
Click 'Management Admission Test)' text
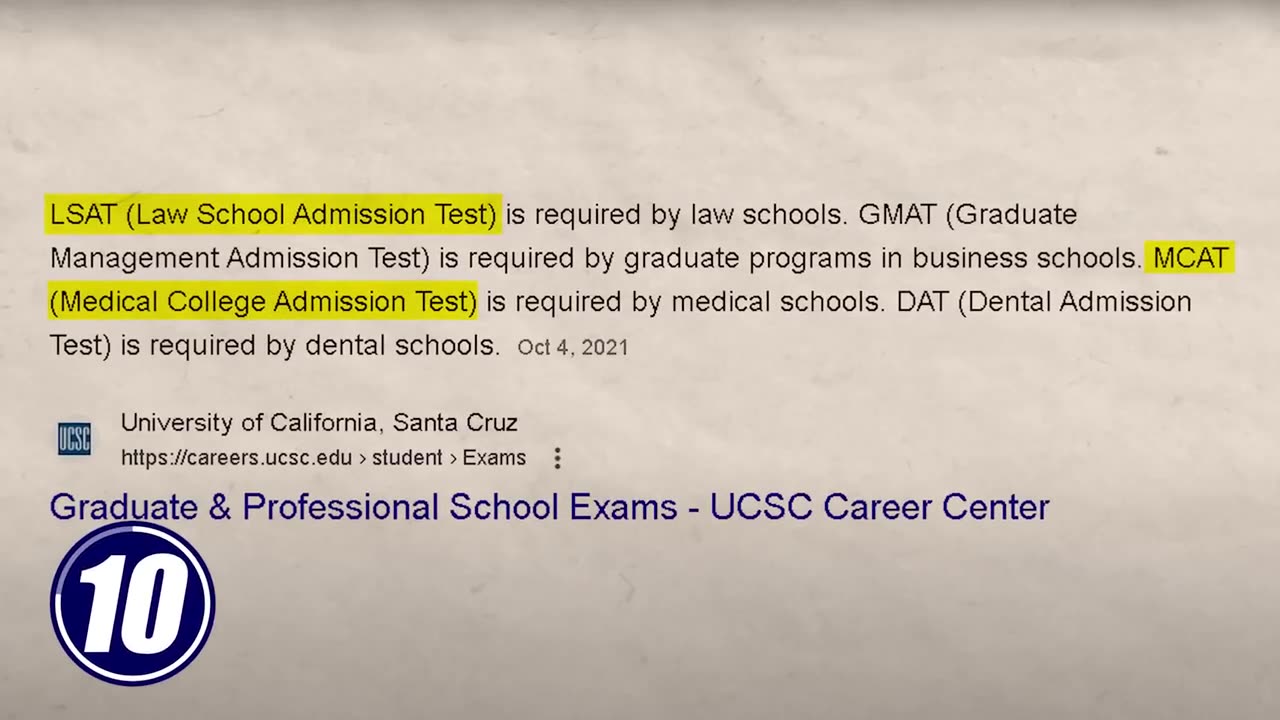240,258
